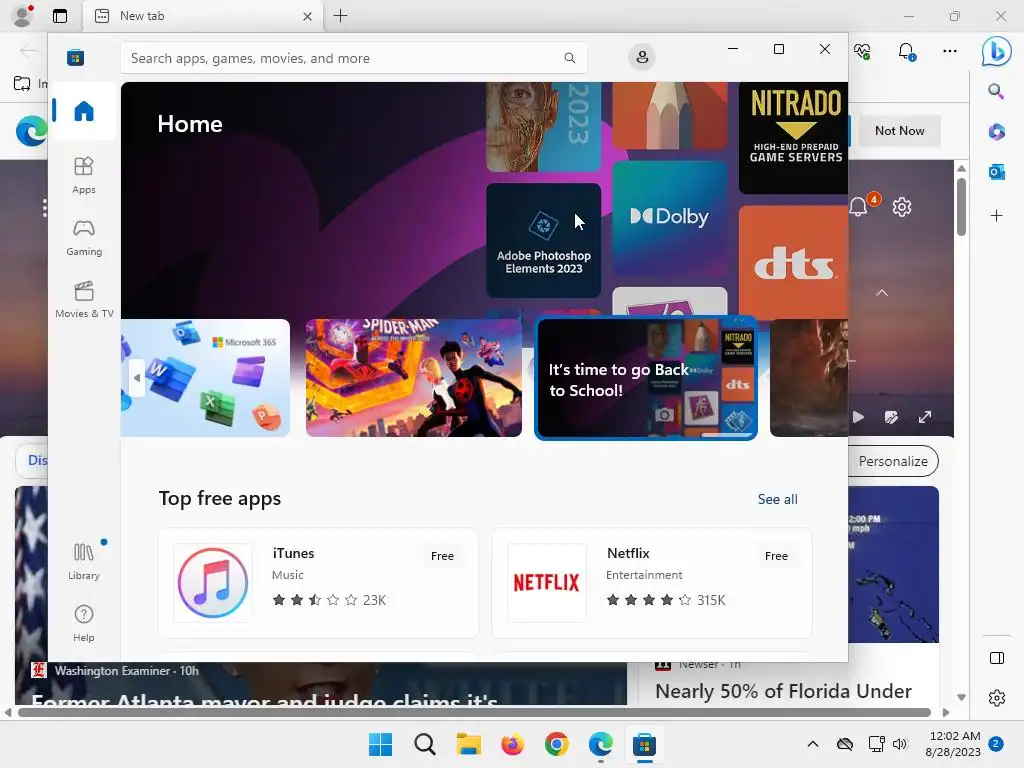Open Nearly 50% of Florida news headline
Image resolution: width=1024 pixels, height=768 pixels.
783,691
